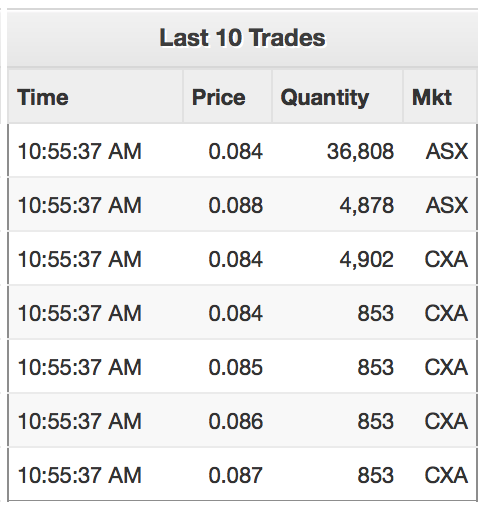482x508 pixels.
Task: Click the ASX cell in 0.088 row
Action: click(447, 205)
